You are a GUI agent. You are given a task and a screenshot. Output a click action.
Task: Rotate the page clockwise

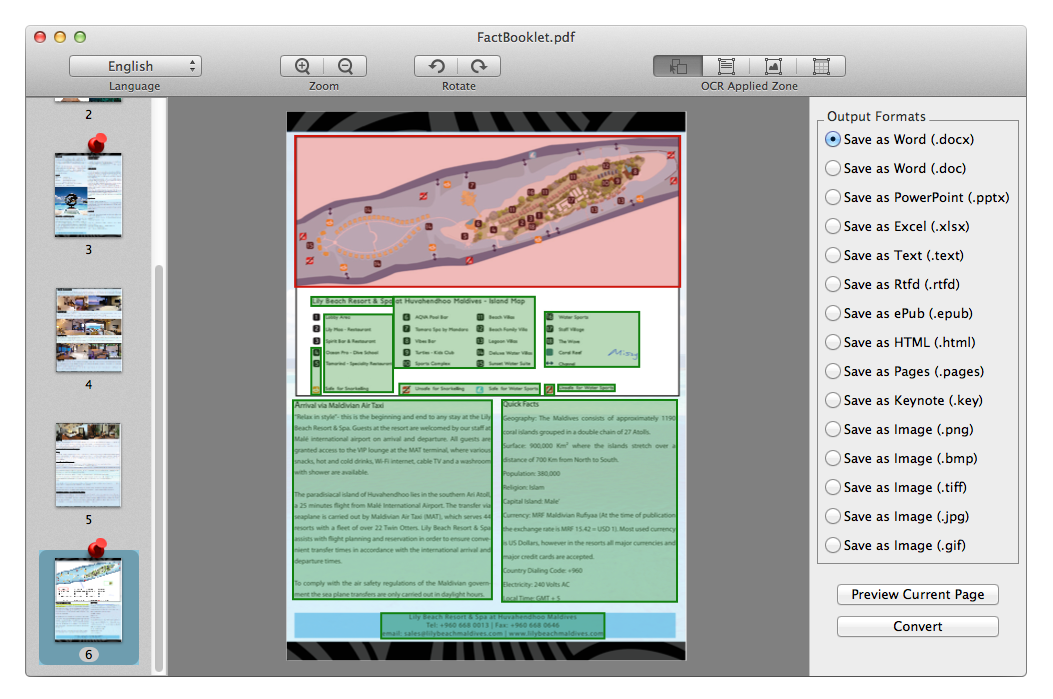click(479, 66)
